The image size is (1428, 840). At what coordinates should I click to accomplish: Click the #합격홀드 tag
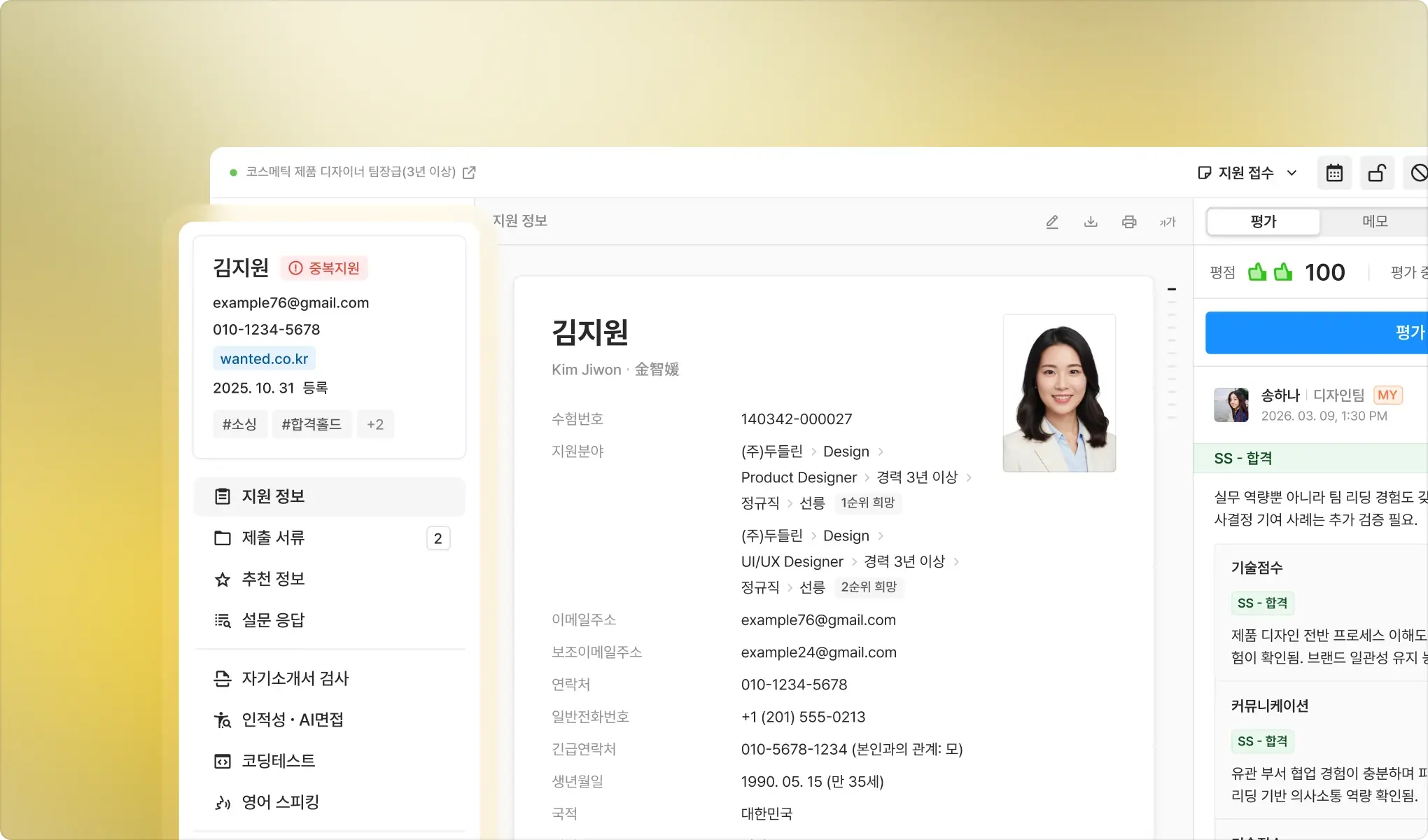click(x=311, y=424)
